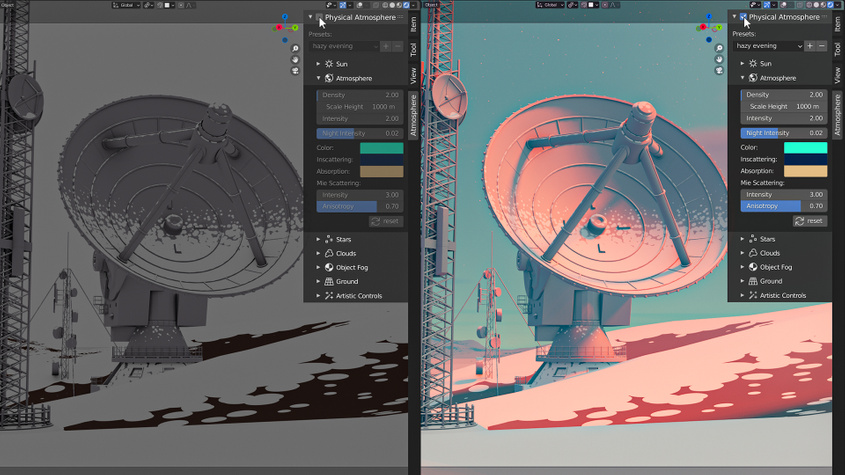Click the Stars icon in right panel
Screen dimensions: 845x475
click(753, 238)
